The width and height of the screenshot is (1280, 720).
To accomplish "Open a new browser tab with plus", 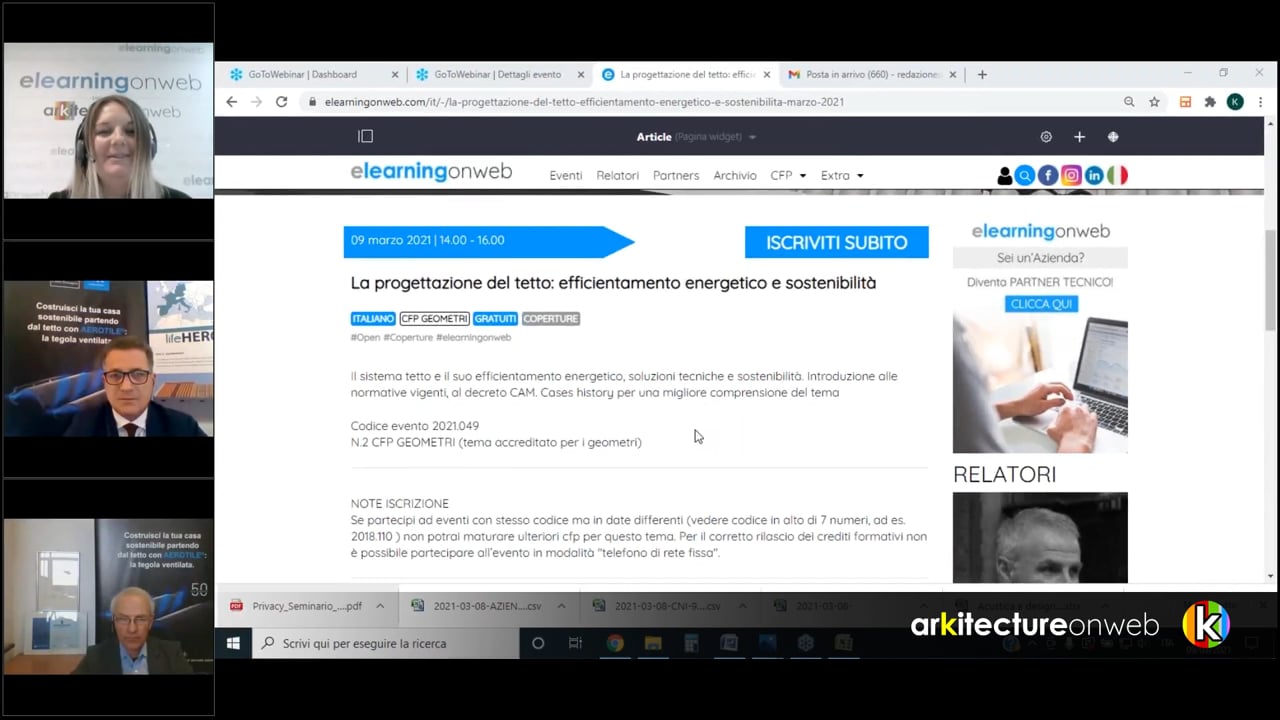I will point(982,74).
